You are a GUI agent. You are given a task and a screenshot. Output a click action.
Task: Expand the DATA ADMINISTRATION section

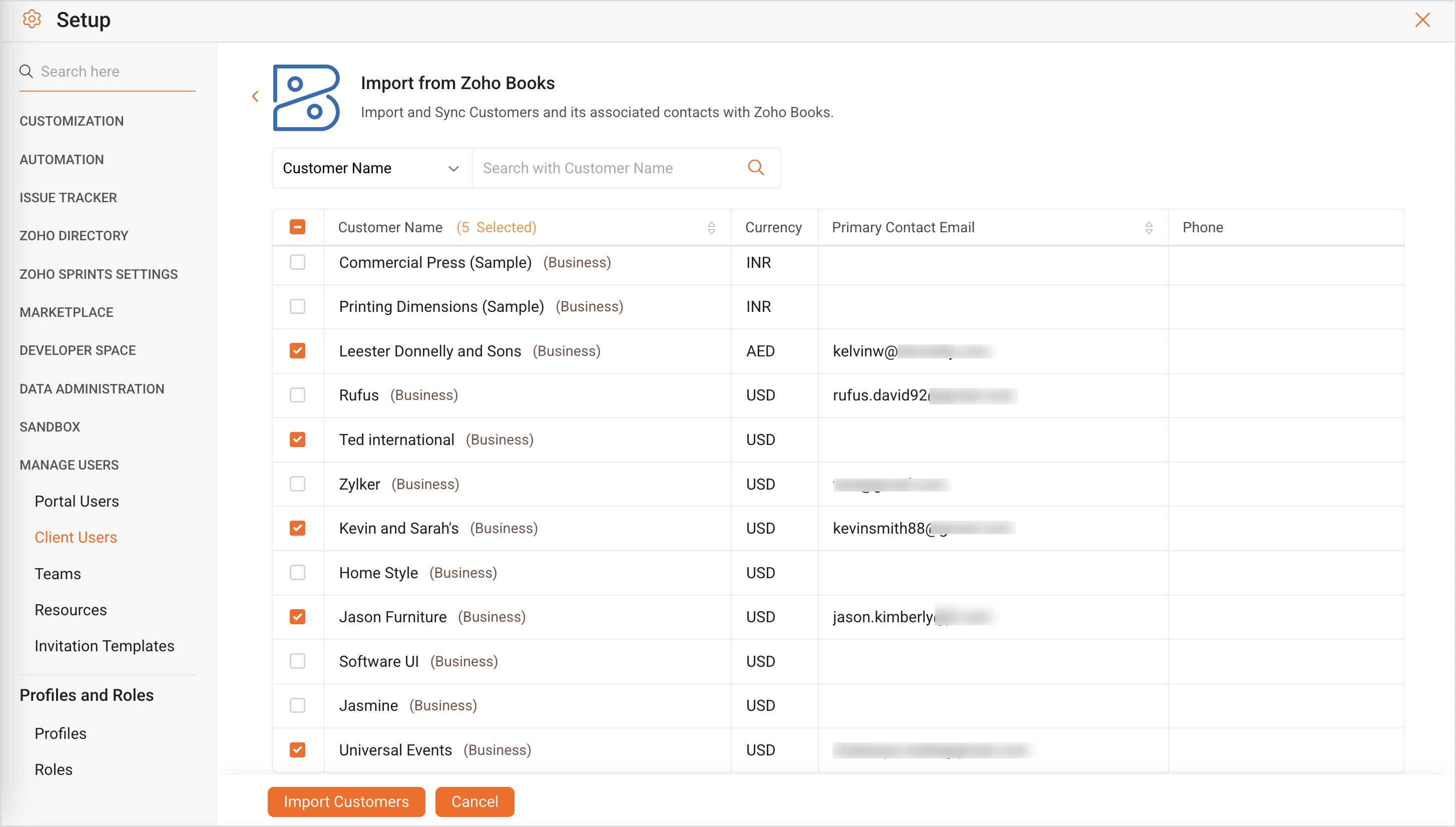(92, 389)
